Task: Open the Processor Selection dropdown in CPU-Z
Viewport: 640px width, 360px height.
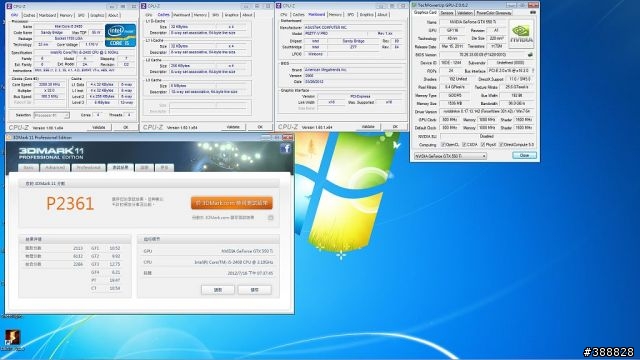Action: click(51, 116)
